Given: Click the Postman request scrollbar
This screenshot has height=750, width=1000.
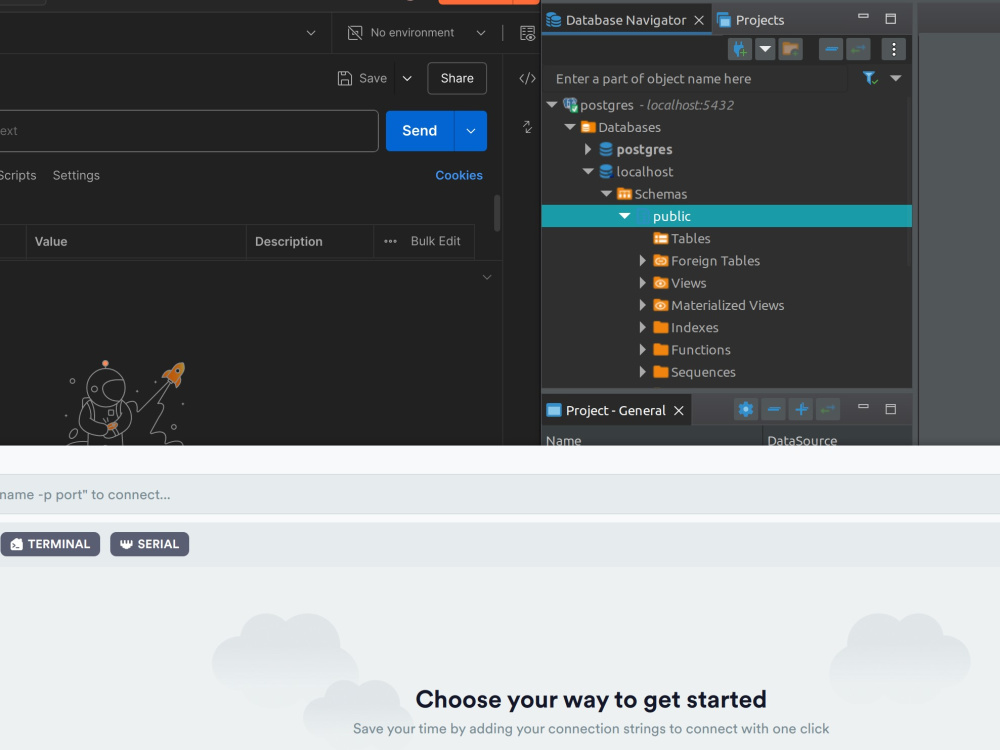Looking at the screenshot, I should (497, 213).
